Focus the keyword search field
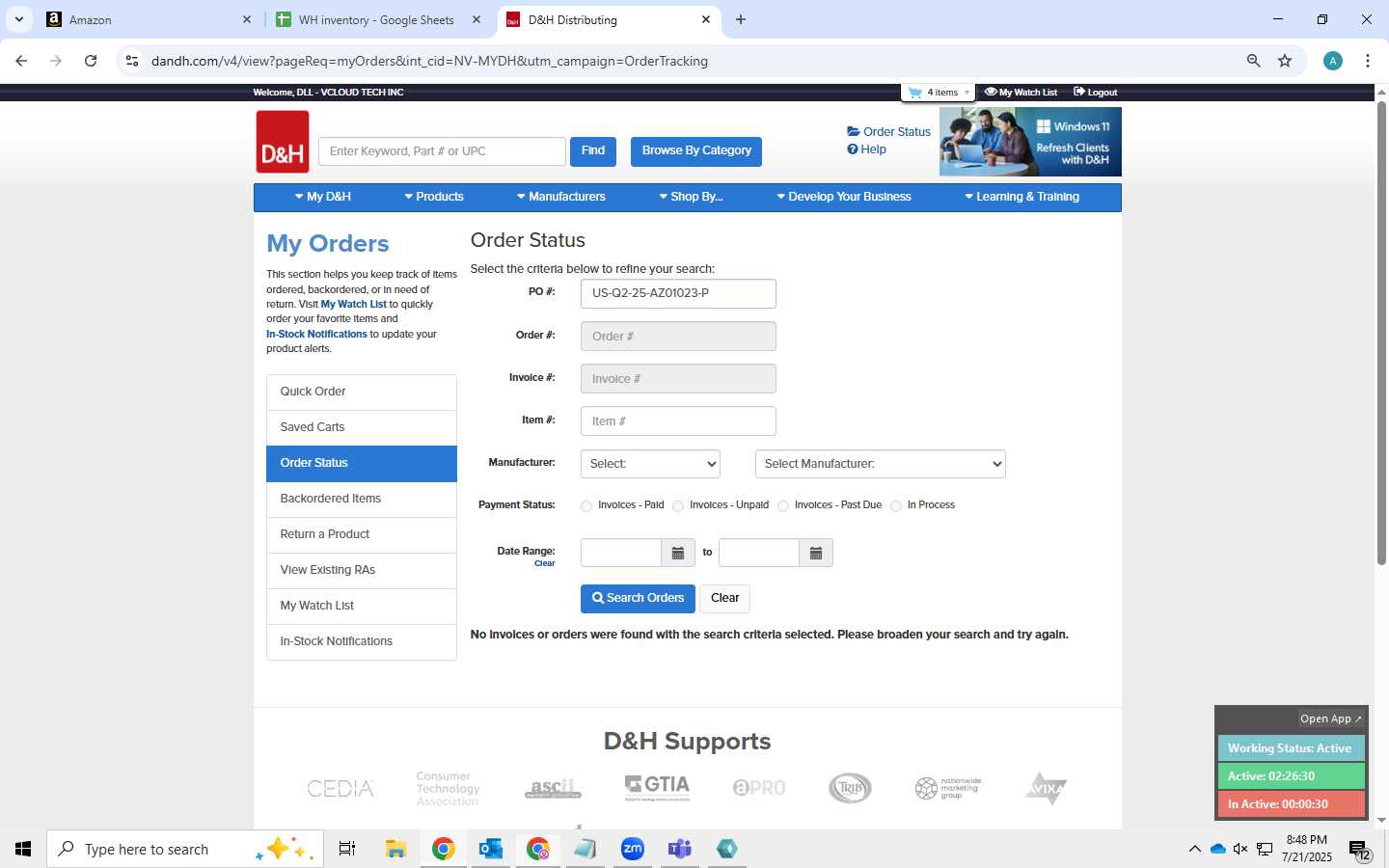 click(x=442, y=151)
